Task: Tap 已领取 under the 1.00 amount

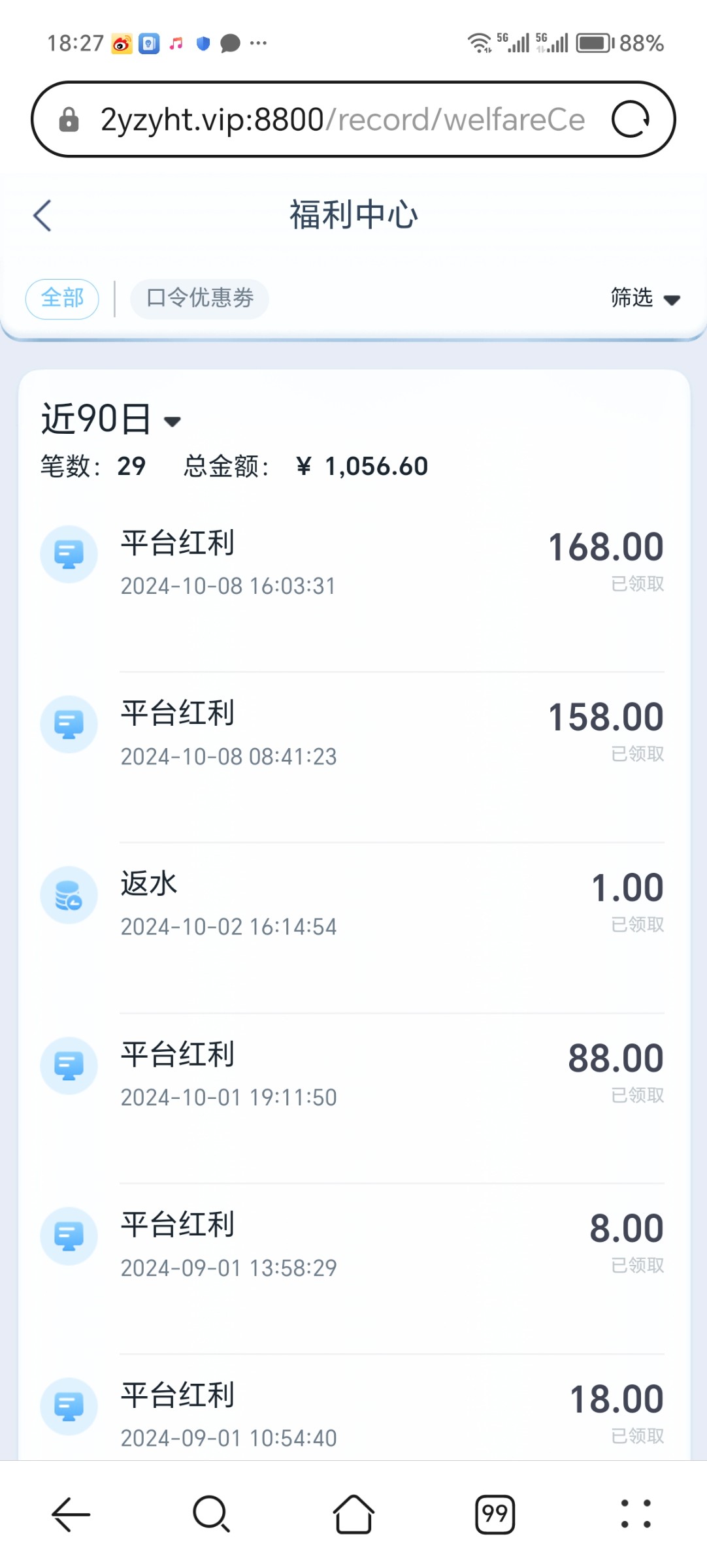Action: [x=637, y=924]
